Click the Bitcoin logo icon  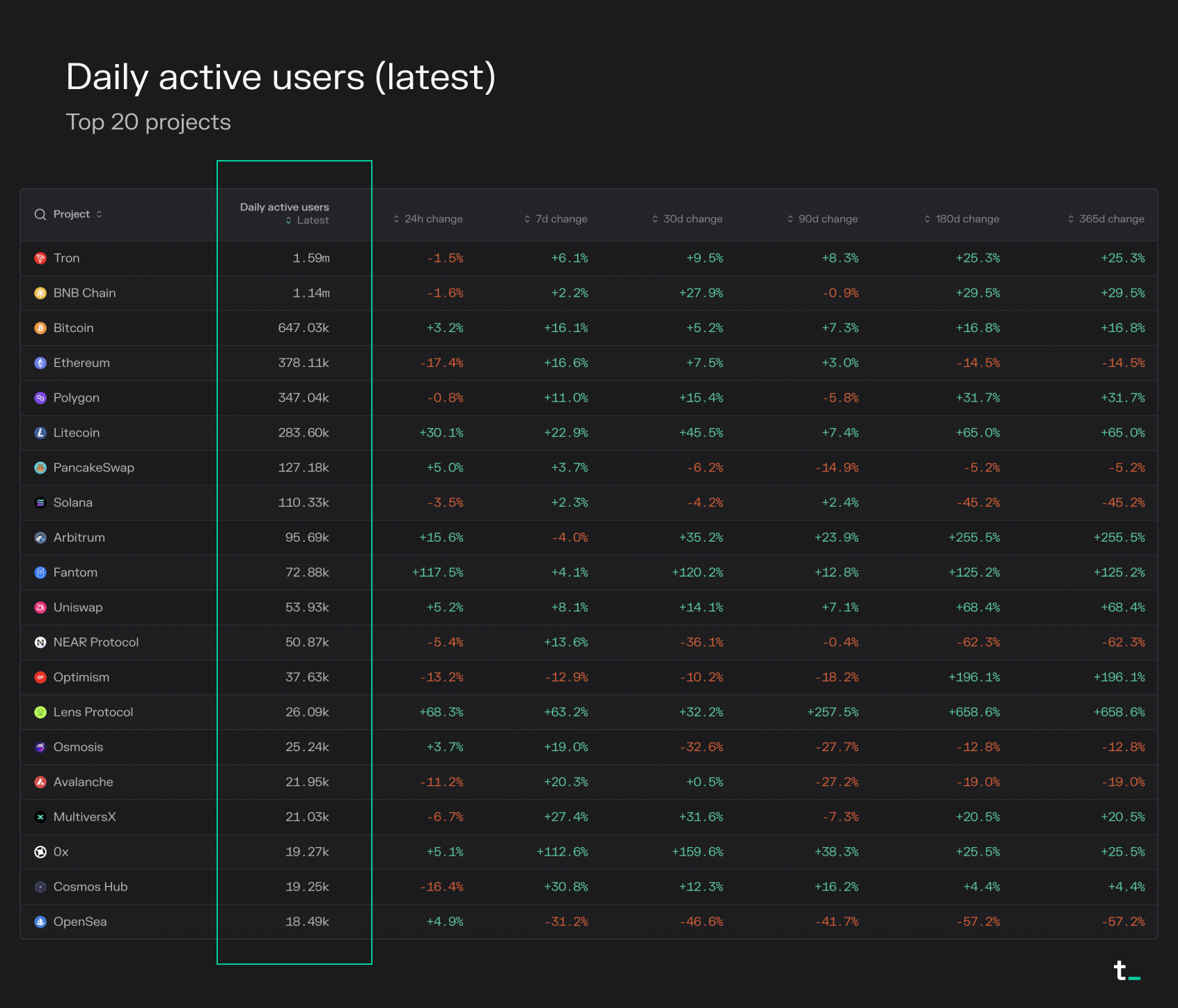pos(40,328)
